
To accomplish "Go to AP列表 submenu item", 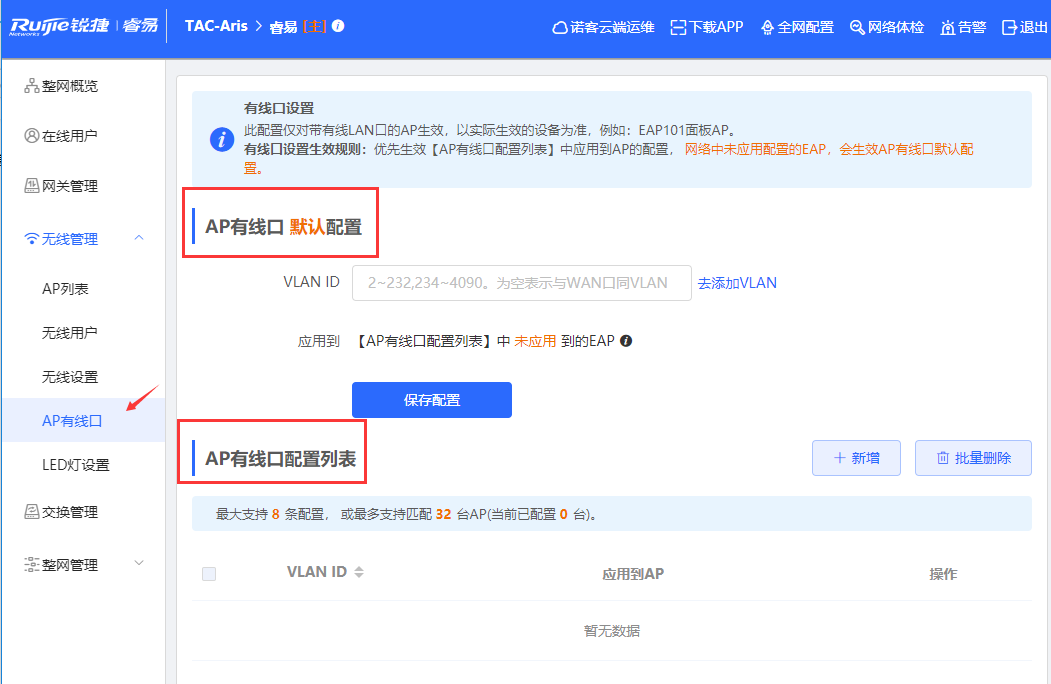I will click(65, 289).
